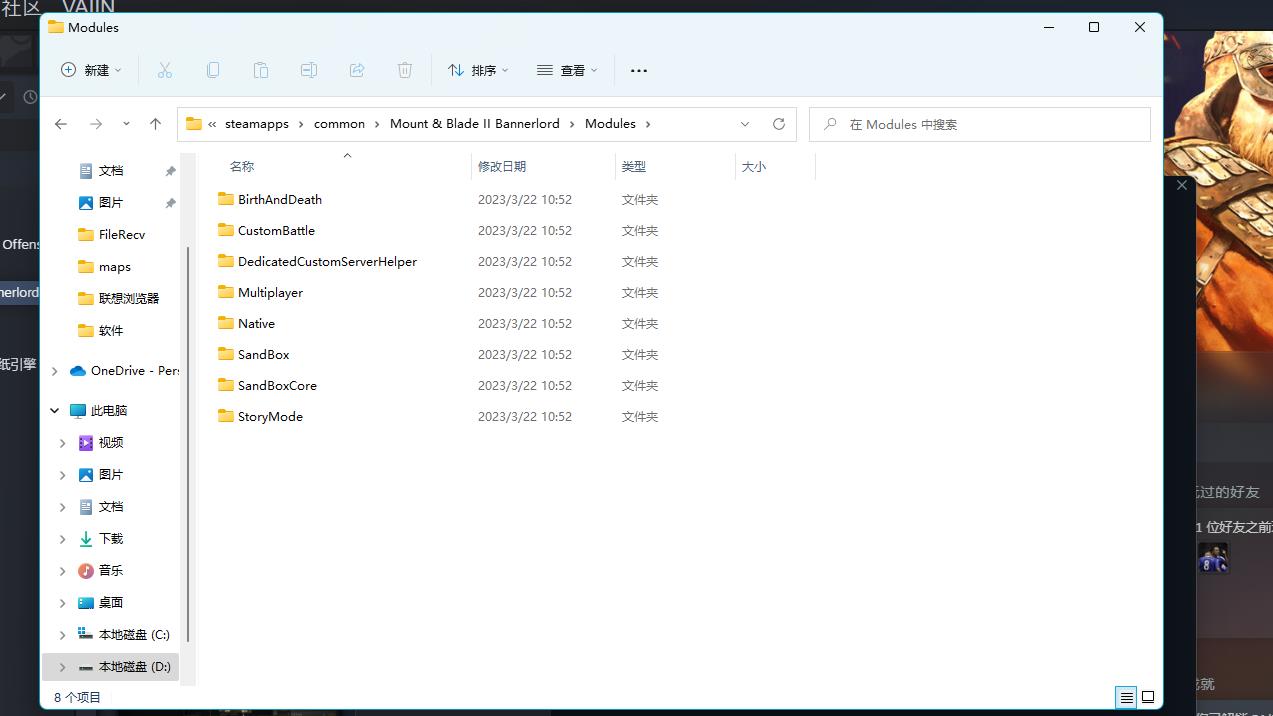Click the Native folder icon
This screenshot has height=716, width=1273.
[x=225, y=323]
